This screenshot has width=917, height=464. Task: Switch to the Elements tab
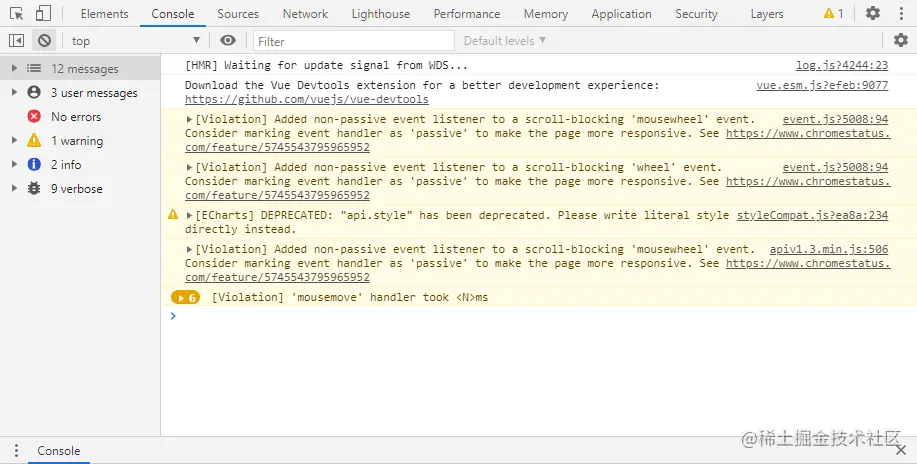104,13
